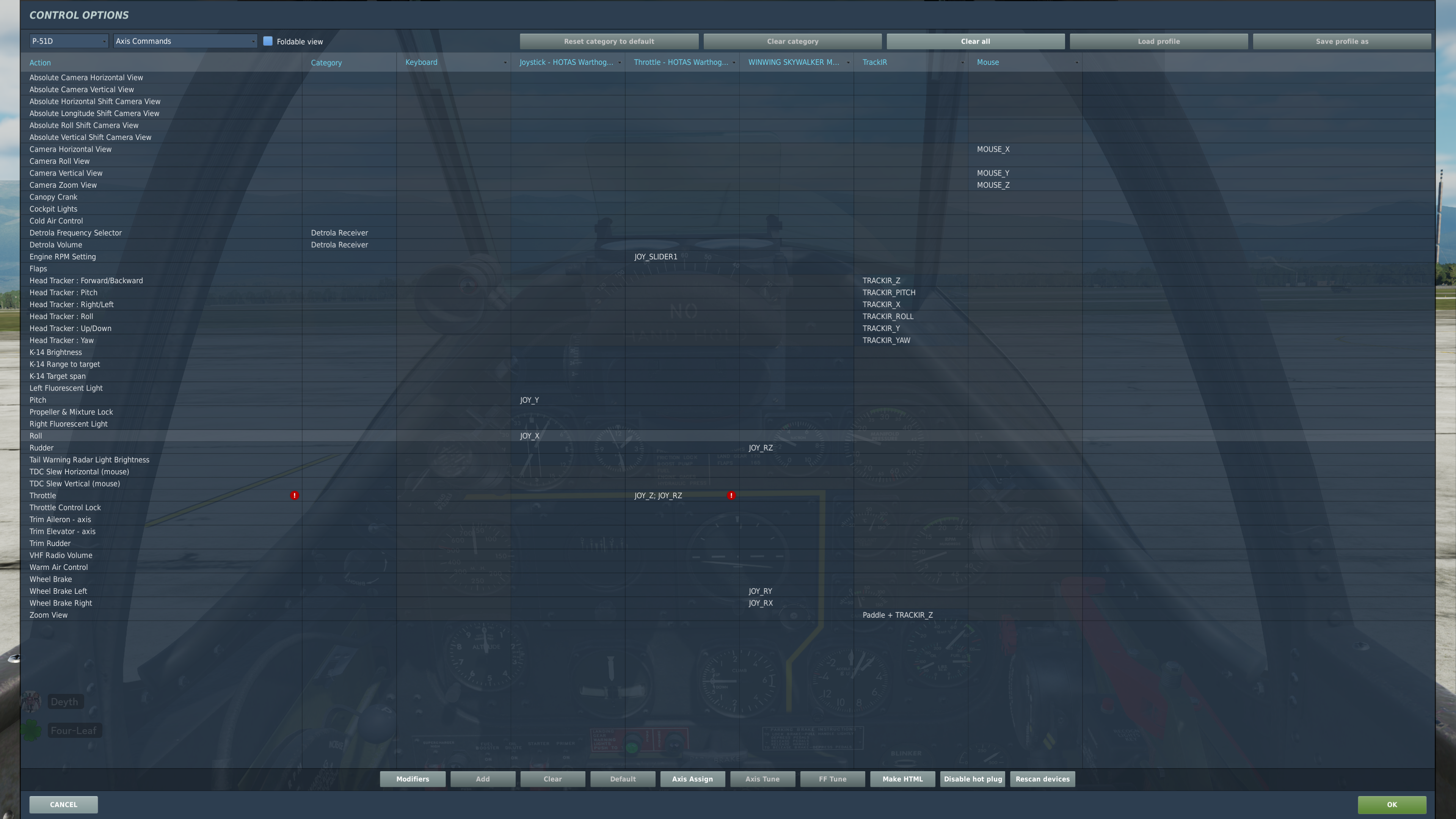This screenshot has height=819, width=1456.
Task: Select the MOUSE_Z binding for Camera Zoom View
Action: tap(993, 185)
